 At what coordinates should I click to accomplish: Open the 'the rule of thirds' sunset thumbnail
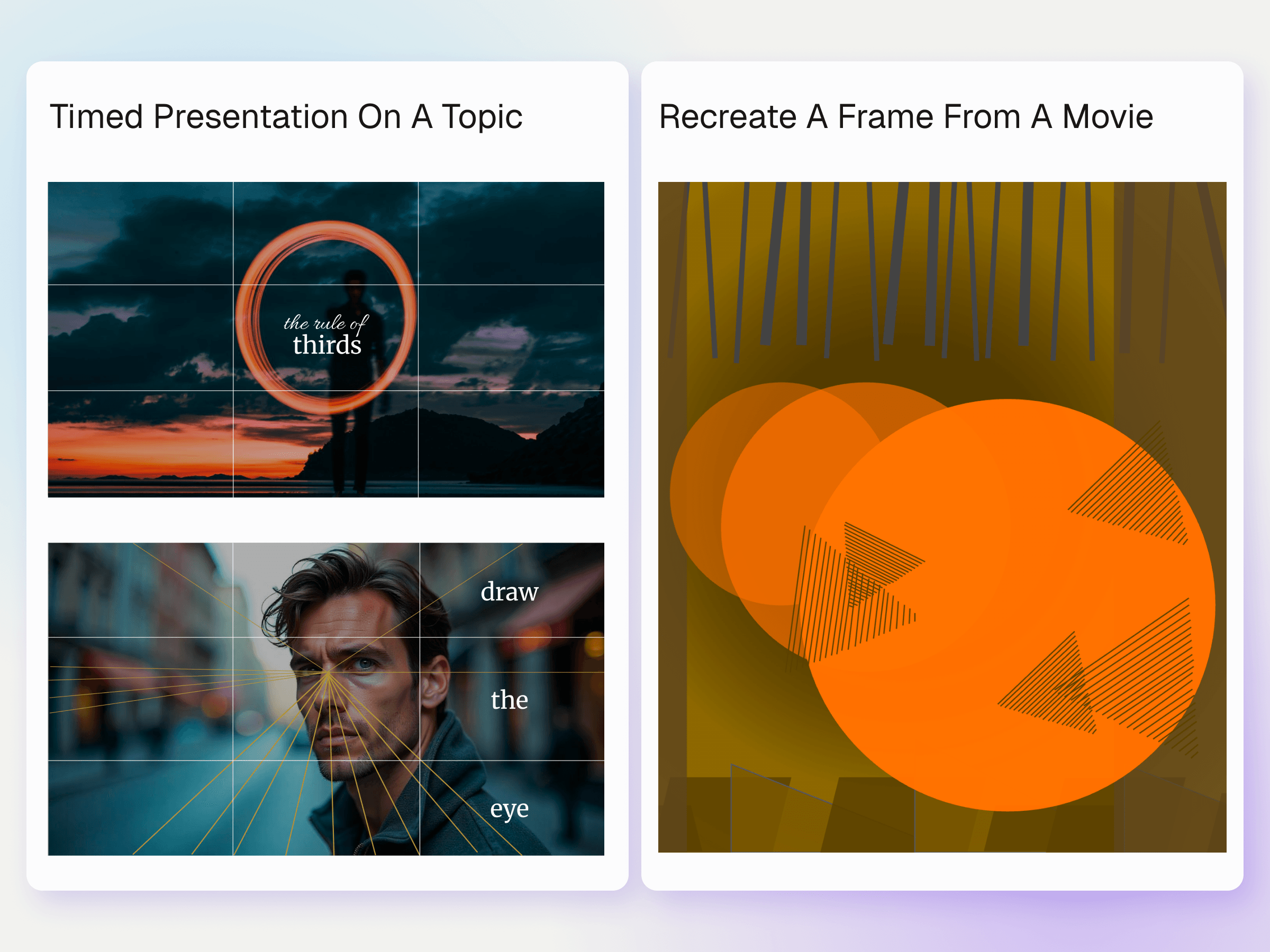(325, 339)
